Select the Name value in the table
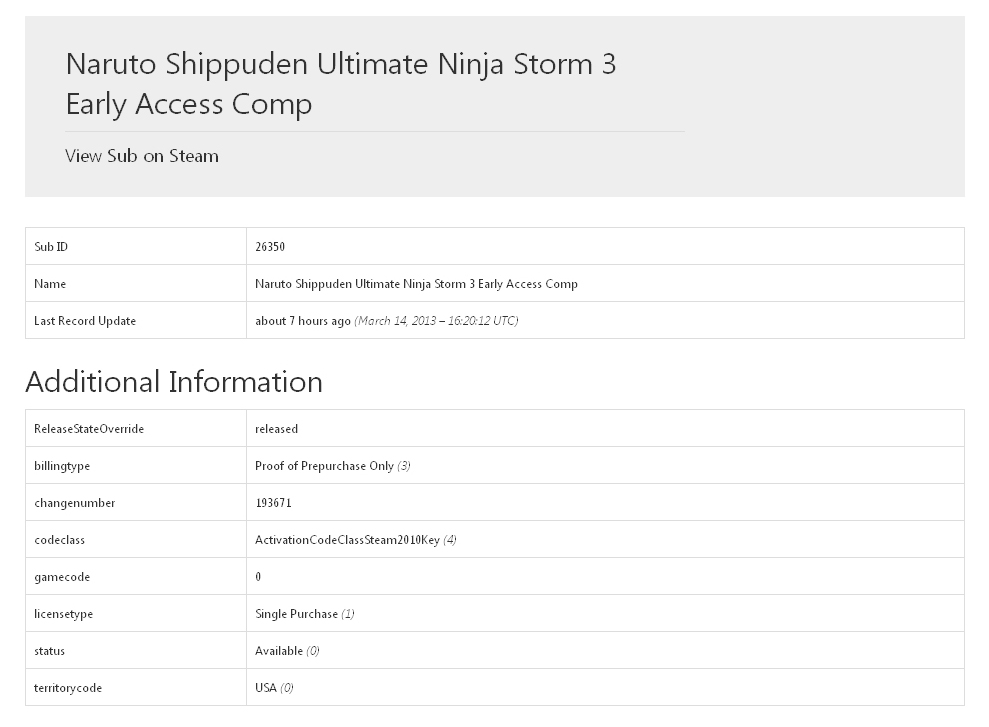The width and height of the screenshot is (989, 727). click(416, 284)
